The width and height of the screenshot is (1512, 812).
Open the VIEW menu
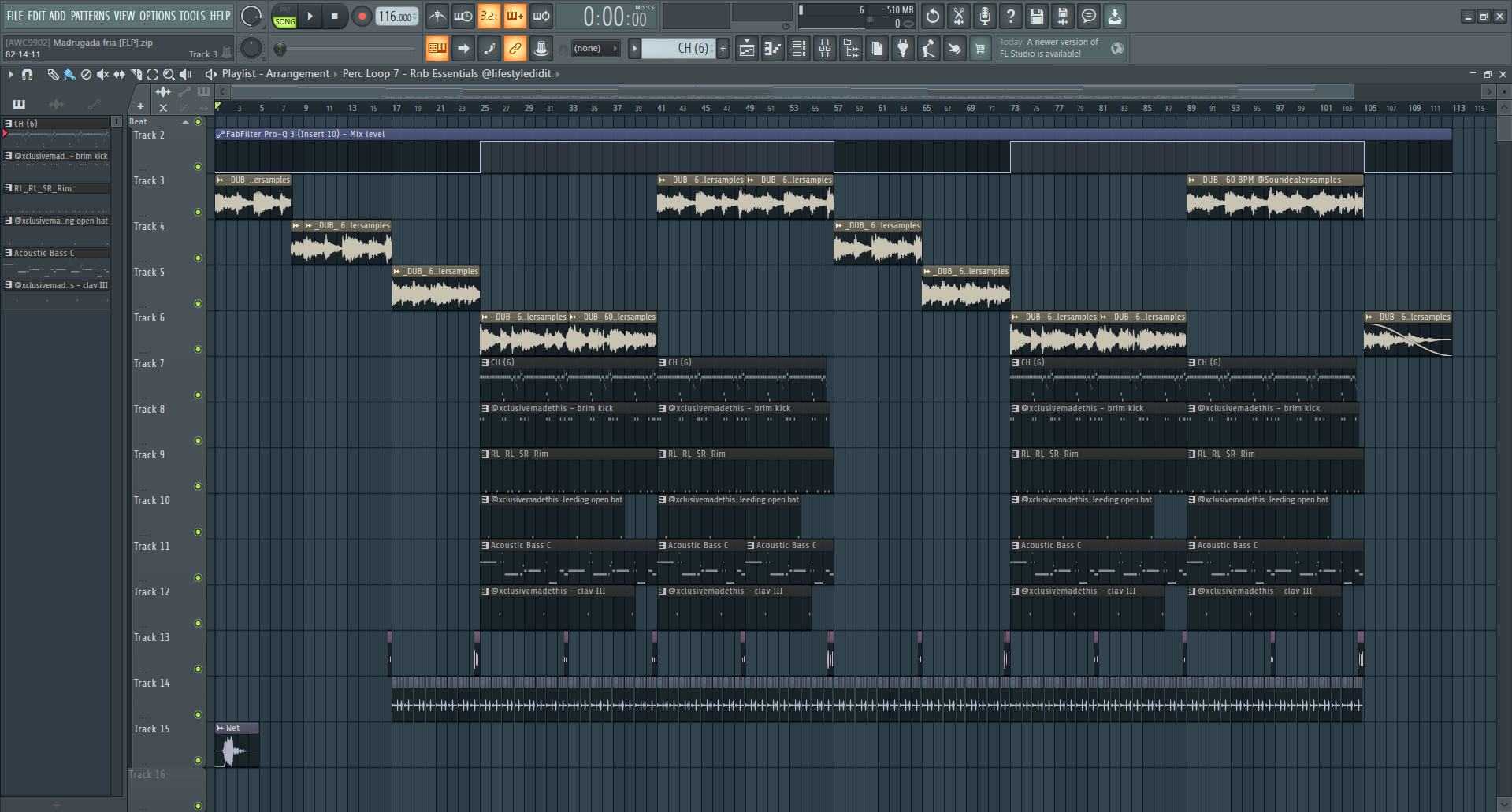point(124,16)
